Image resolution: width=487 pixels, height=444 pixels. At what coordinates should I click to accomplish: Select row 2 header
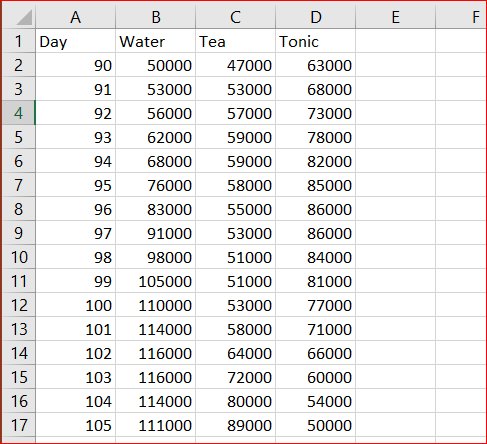pos(19,65)
